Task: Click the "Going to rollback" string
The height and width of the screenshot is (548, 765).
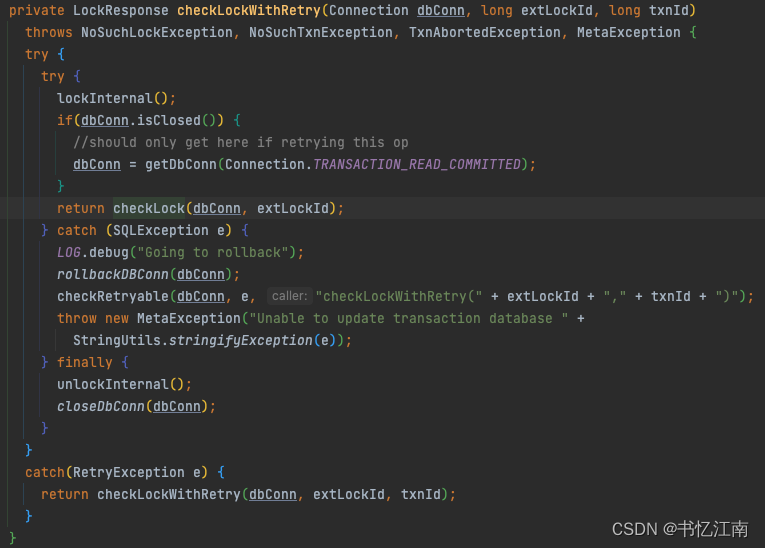Action: tap(213, 252)
